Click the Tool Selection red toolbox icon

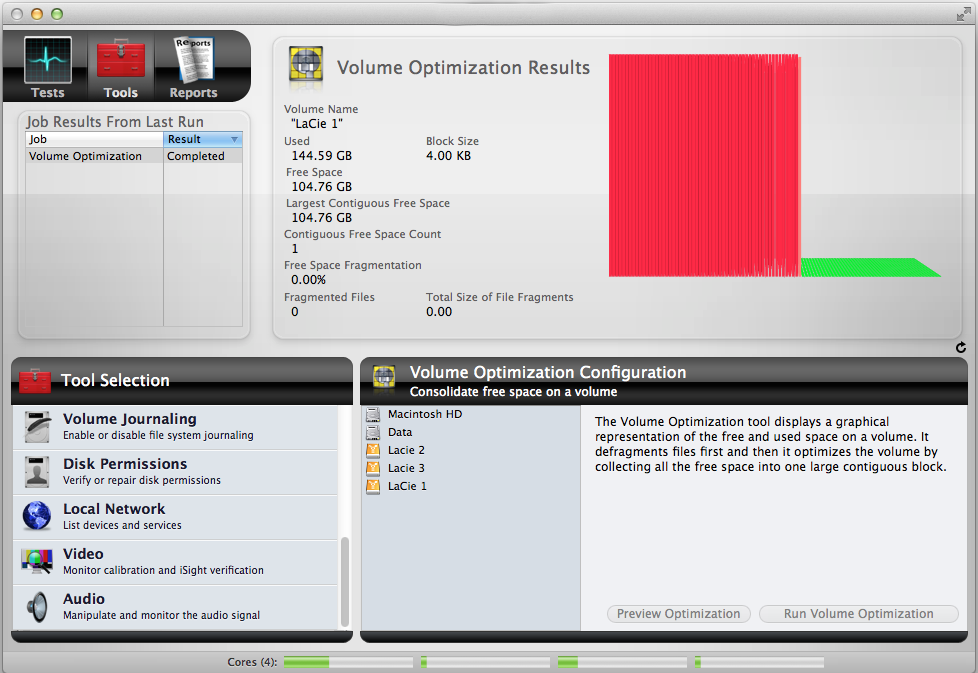coord(35,380)
